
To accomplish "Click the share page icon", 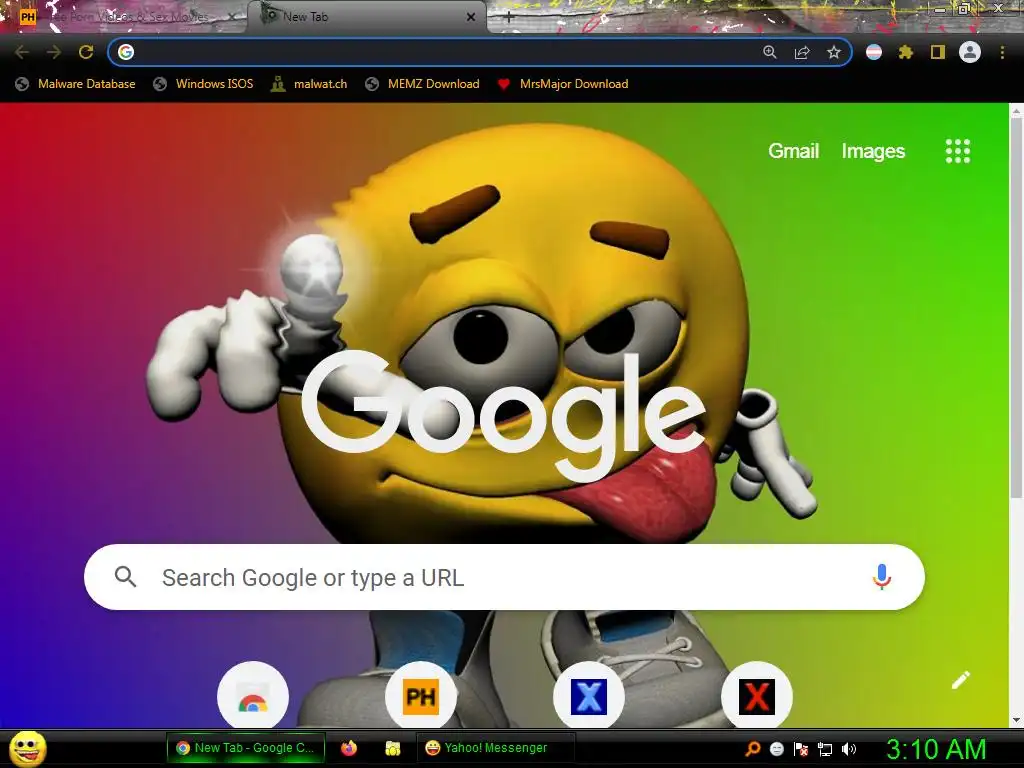I will coord(802,52).
